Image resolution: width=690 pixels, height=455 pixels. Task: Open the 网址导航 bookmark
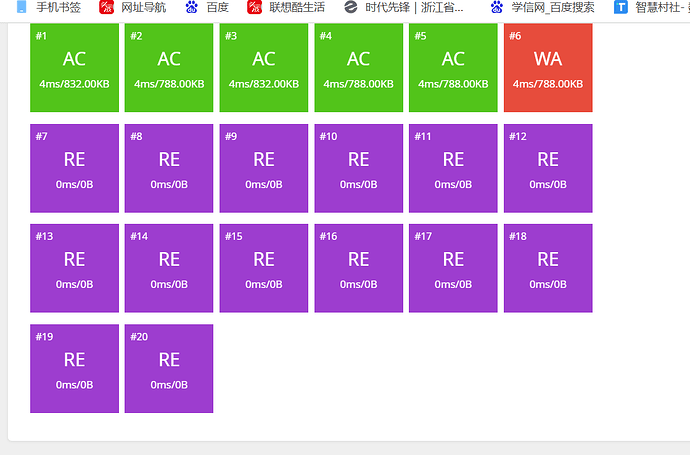coord(132,7)
